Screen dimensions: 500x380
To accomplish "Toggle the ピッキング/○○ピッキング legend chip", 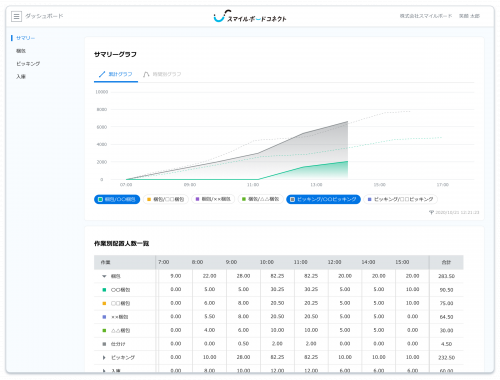I will 323,199.
